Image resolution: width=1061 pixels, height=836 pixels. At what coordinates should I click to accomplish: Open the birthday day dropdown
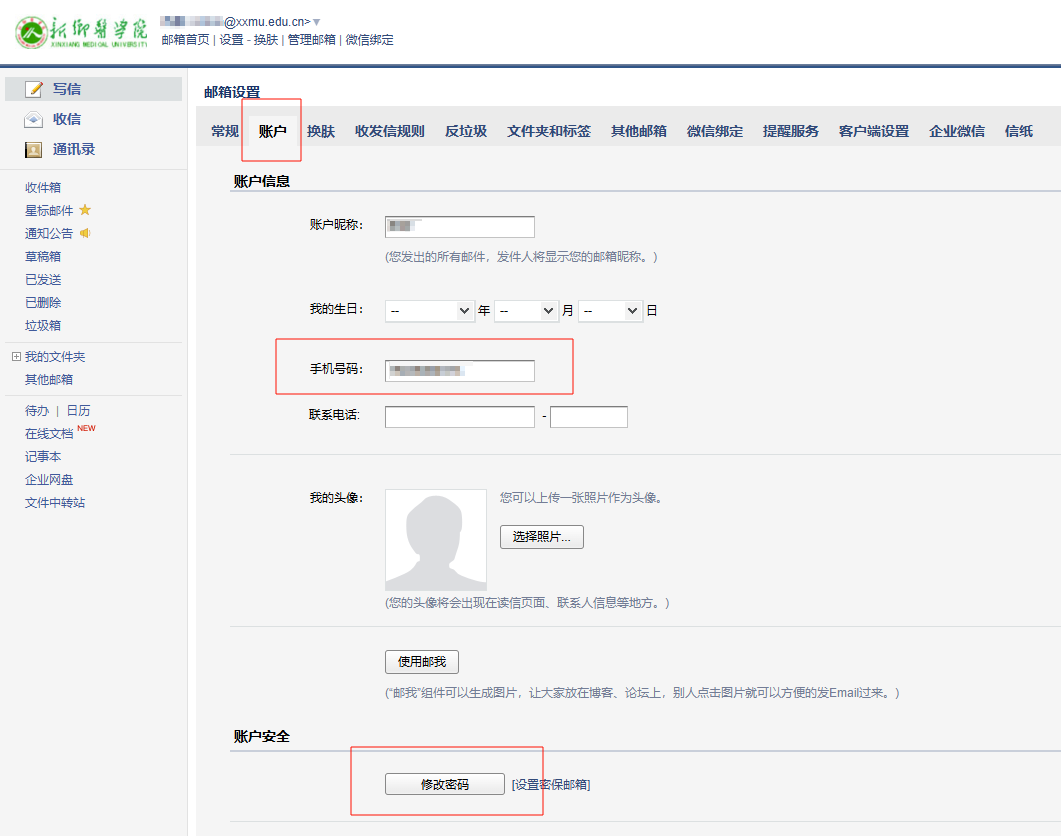610,311
